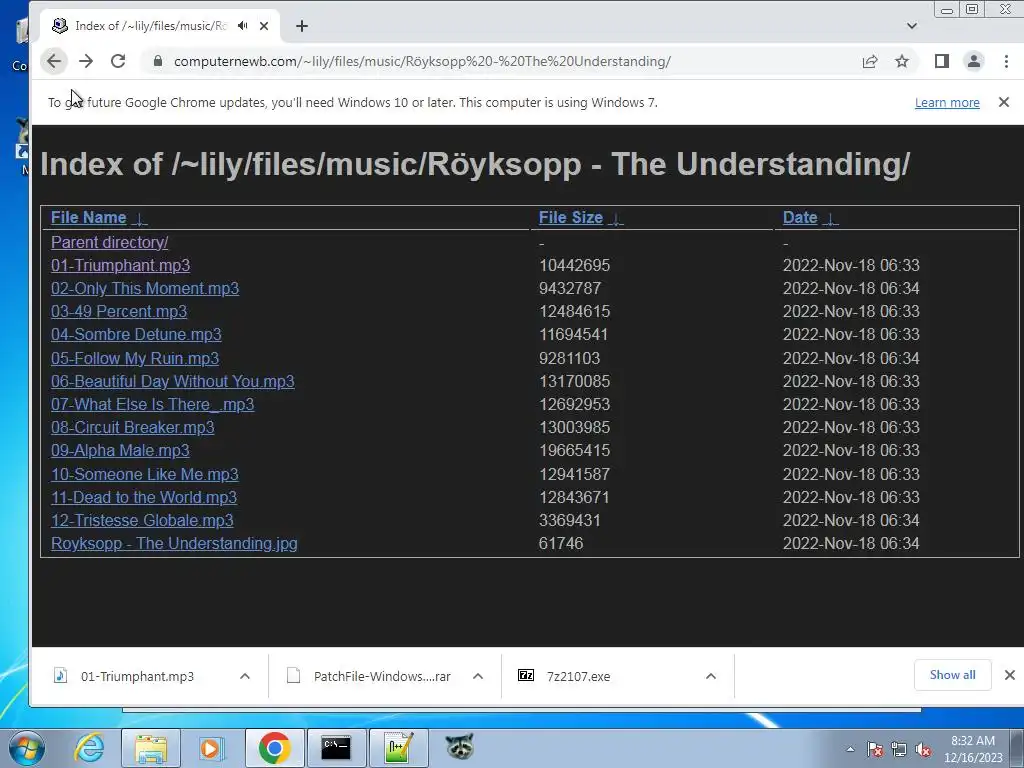Expand options for 7z2107.exe download
The image size is (1024, 768).
click(711, 676)
